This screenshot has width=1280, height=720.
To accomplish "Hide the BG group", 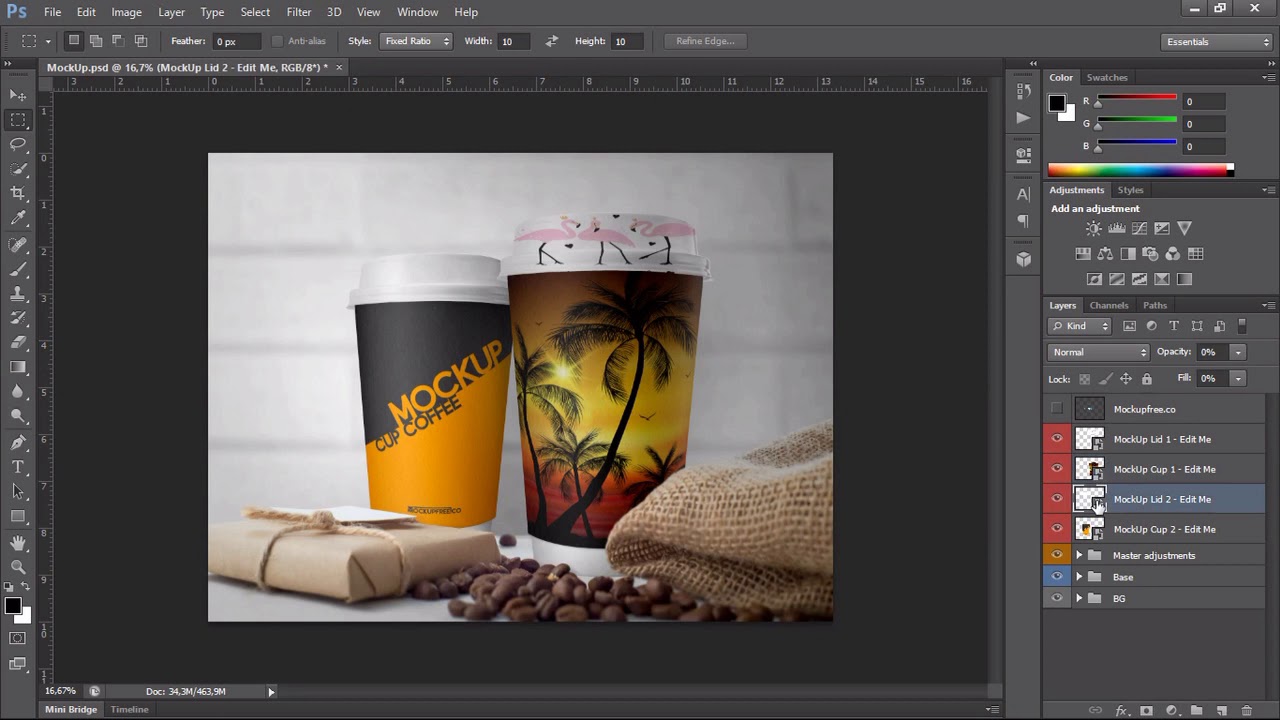I will (x=1057, y=598).
